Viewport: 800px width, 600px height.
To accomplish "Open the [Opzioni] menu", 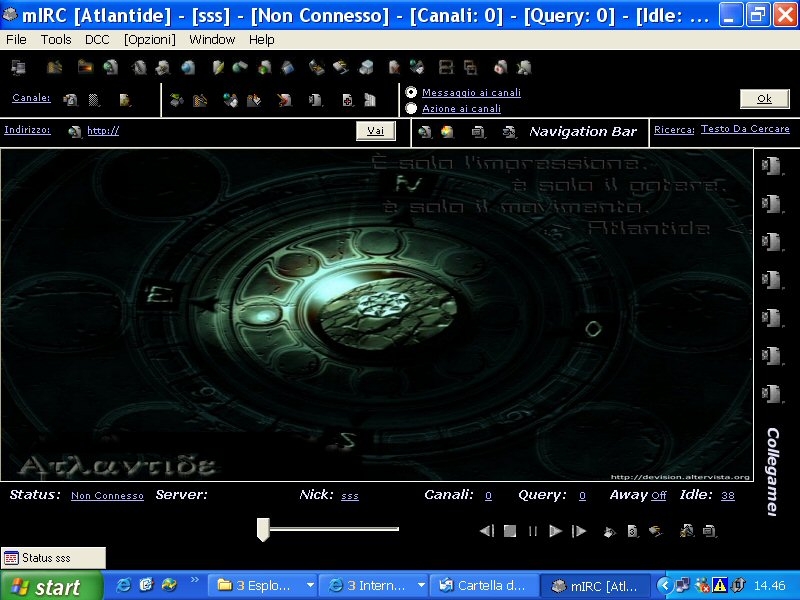I will click(150, 40).
